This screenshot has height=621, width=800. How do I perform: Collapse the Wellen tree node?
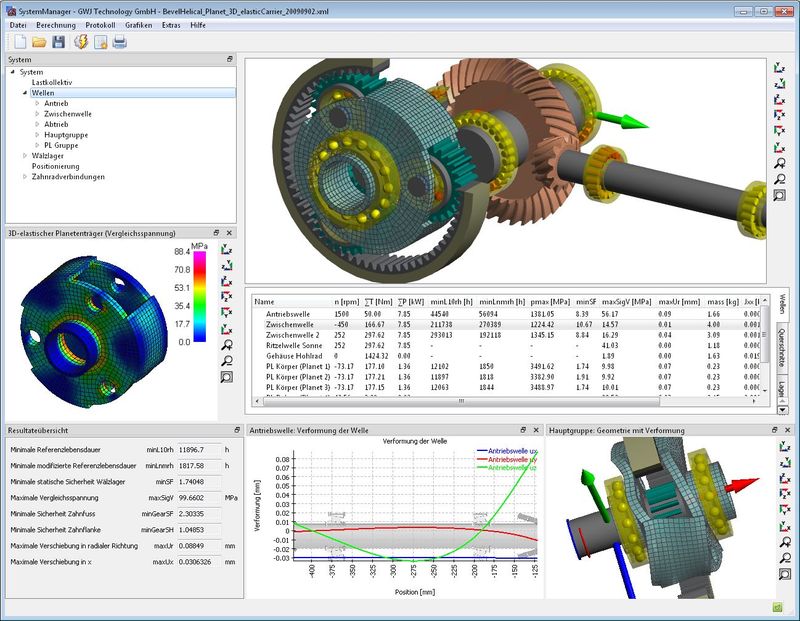(24, 92)
